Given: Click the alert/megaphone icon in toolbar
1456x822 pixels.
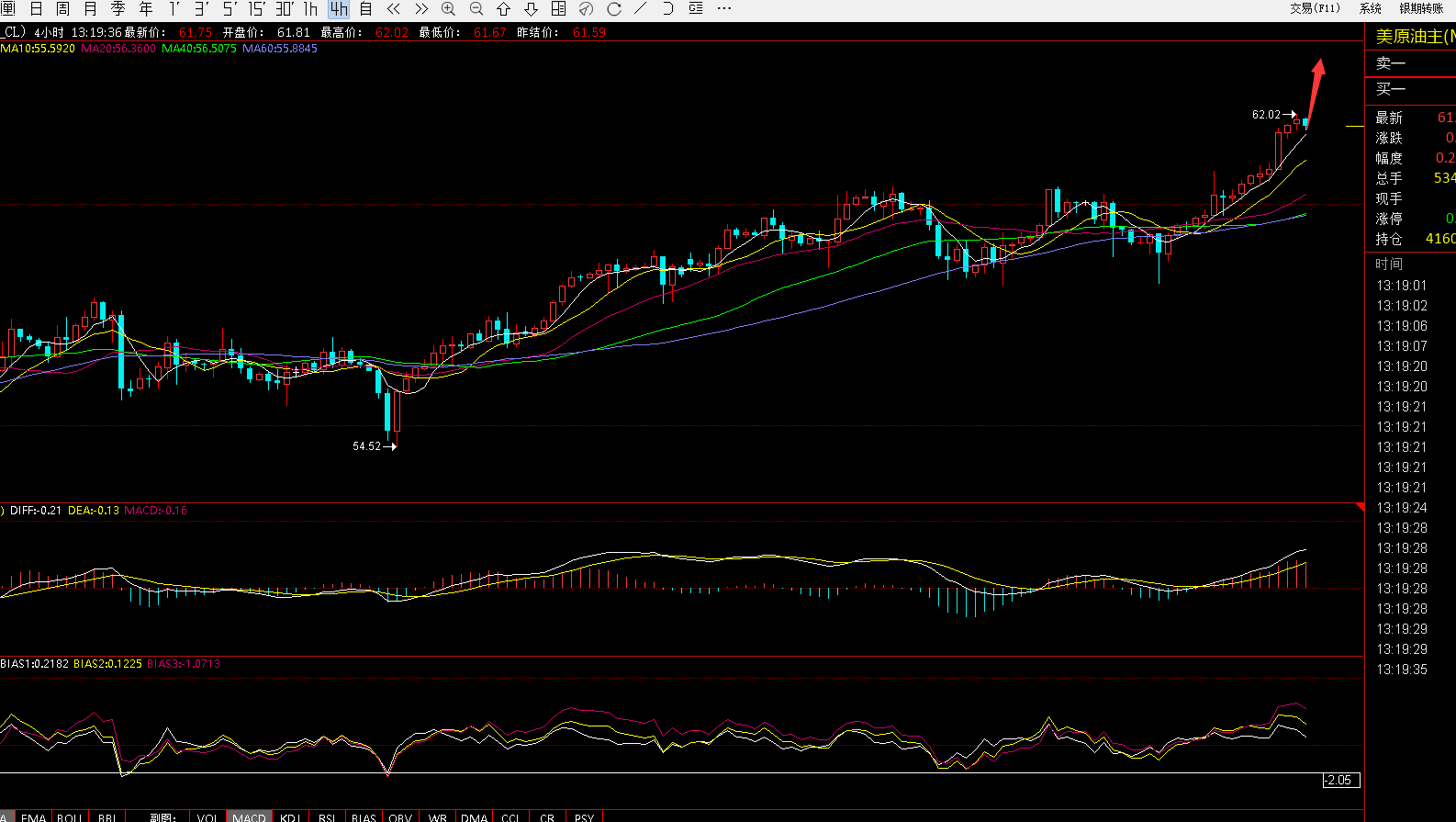Looking at the screenshot, I should pos(586,8).
